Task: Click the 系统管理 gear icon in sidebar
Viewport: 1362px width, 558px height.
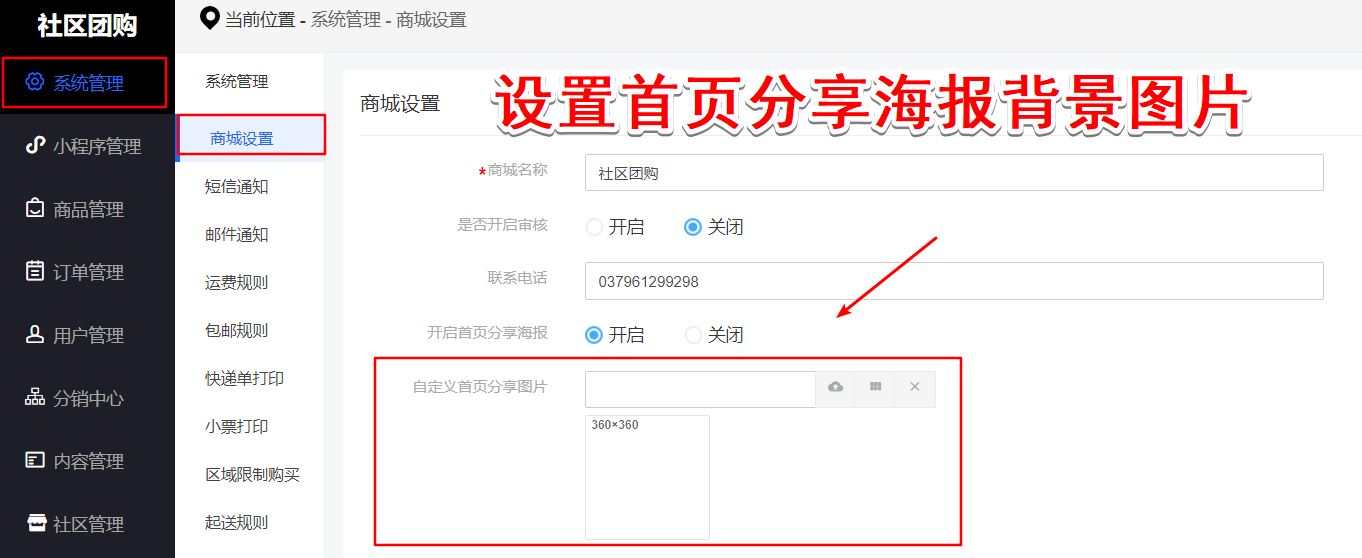Action: point(35,82)
